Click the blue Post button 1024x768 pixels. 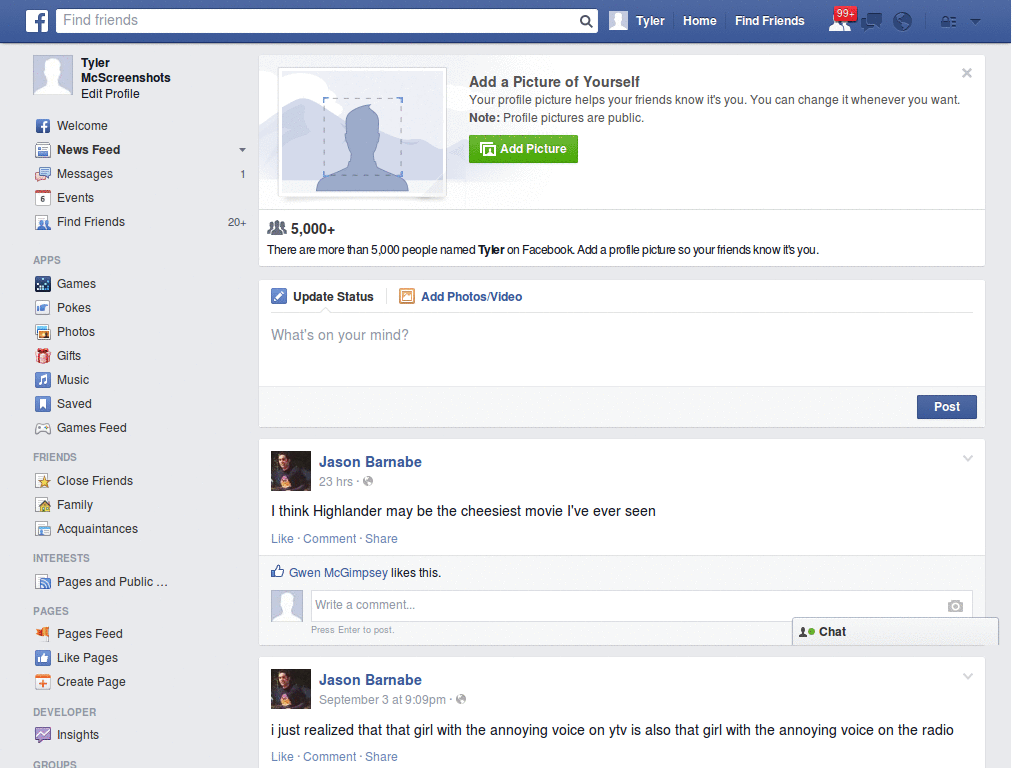click(x=946, y=407)
